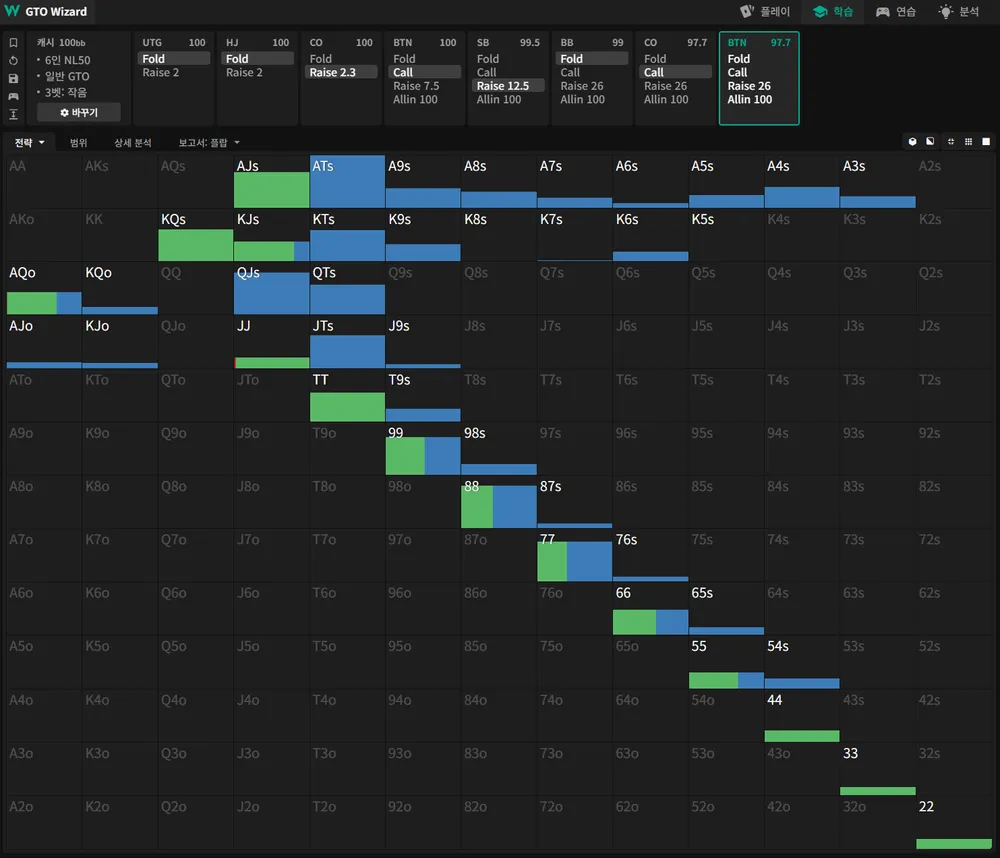Click the 일반 GTO text

pyautogui.click(x=67, y=76)
